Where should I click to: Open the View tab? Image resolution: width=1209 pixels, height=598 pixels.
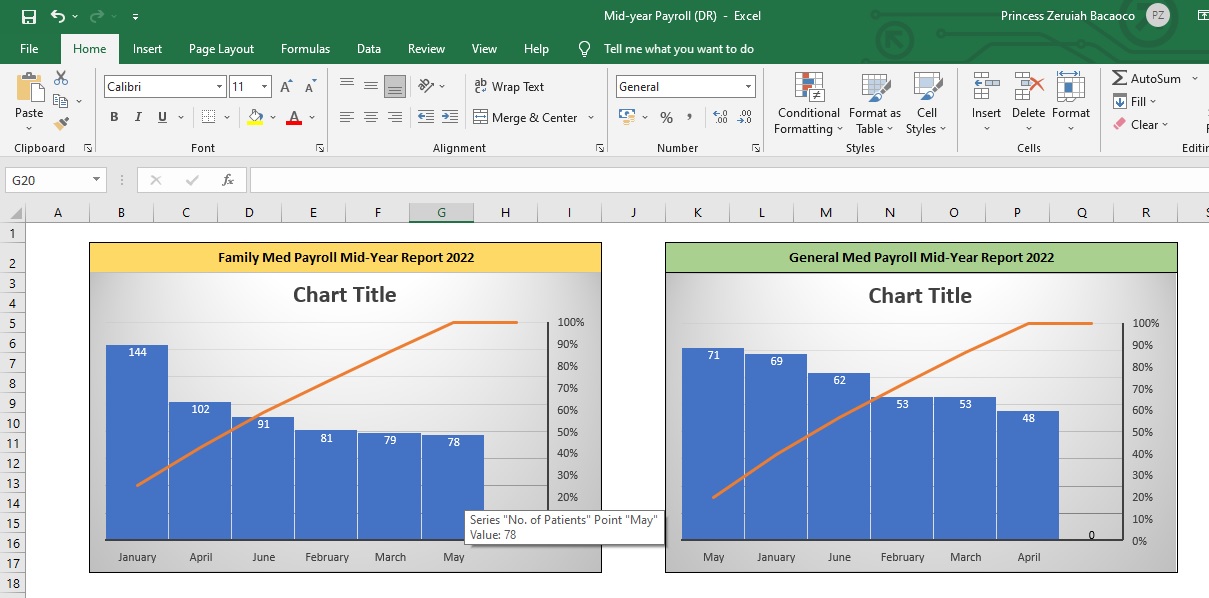click(484, 49)
